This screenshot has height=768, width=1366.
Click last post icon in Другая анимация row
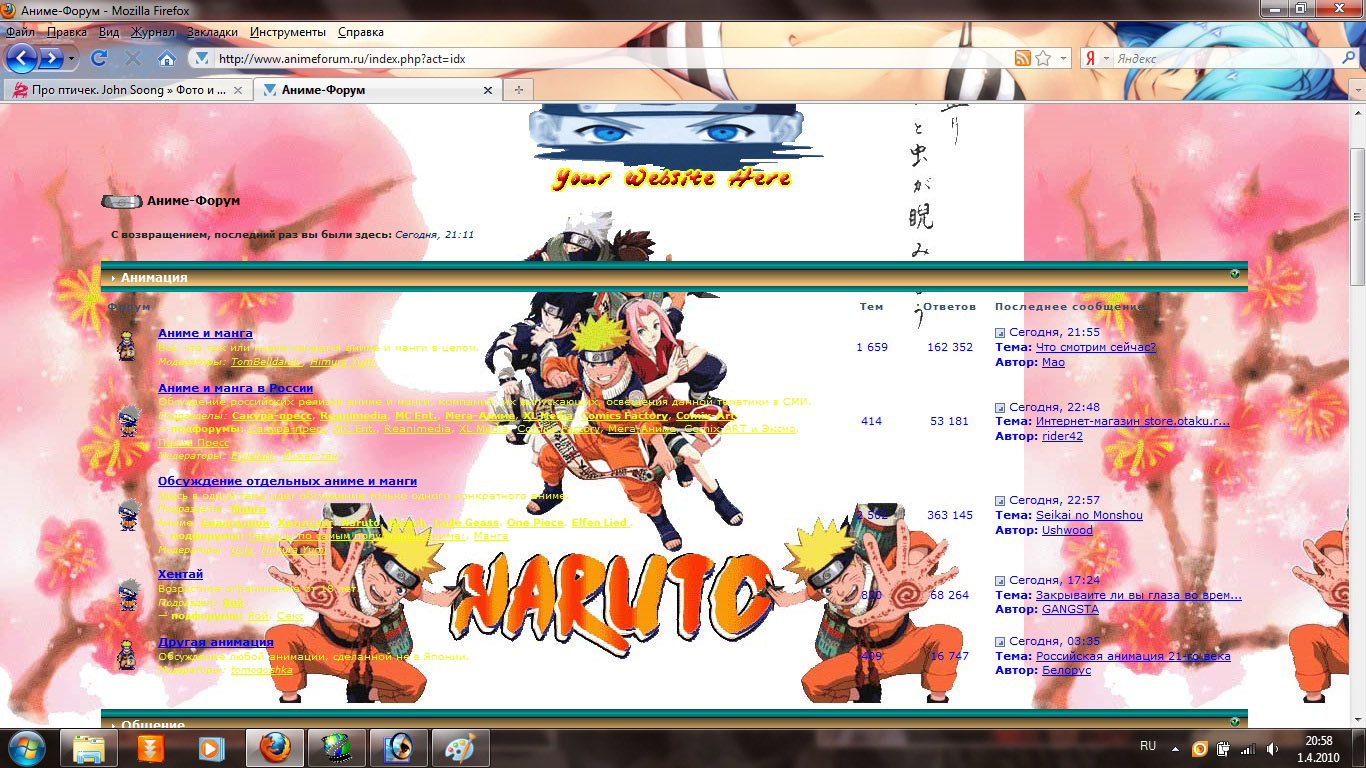click(1000, 642)
